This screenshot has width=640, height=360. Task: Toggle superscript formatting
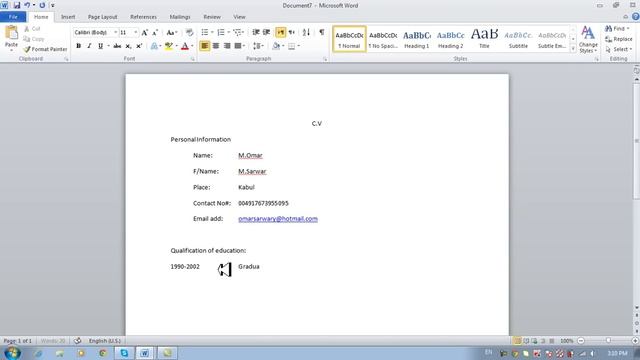pyautogui.click(x=139, y=46)
